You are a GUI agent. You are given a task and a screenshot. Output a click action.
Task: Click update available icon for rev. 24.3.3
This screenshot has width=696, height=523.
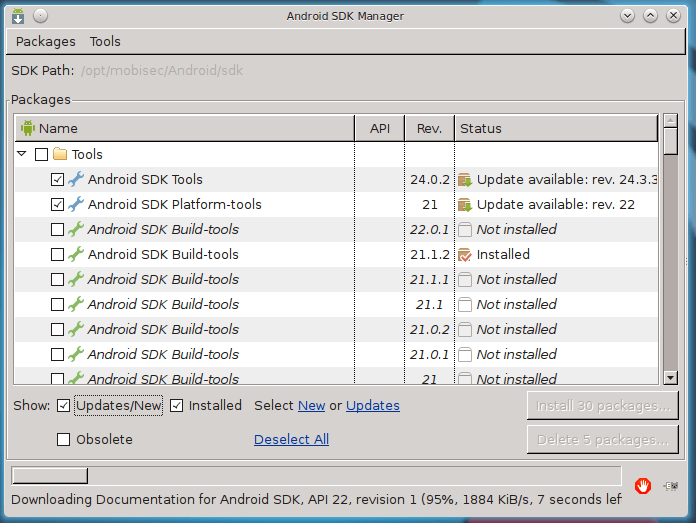pos(464,180)
